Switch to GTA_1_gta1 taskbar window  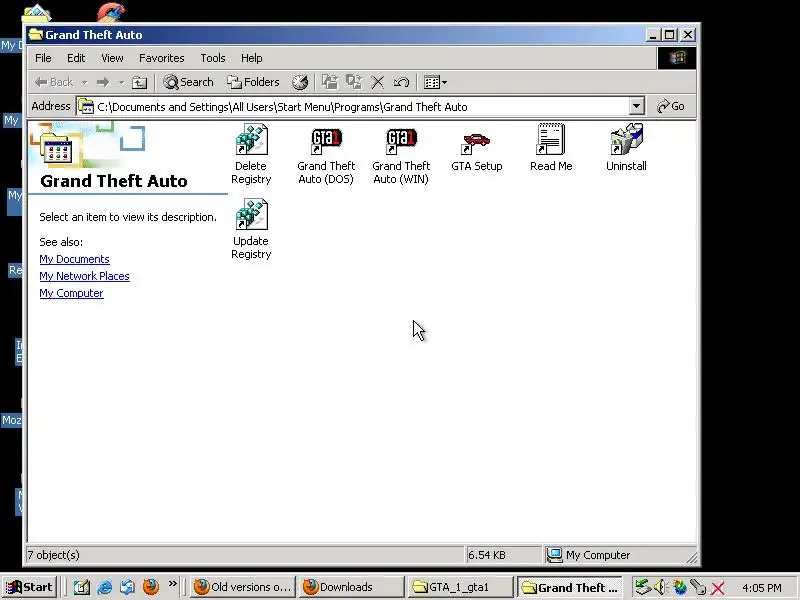point(459,587)
